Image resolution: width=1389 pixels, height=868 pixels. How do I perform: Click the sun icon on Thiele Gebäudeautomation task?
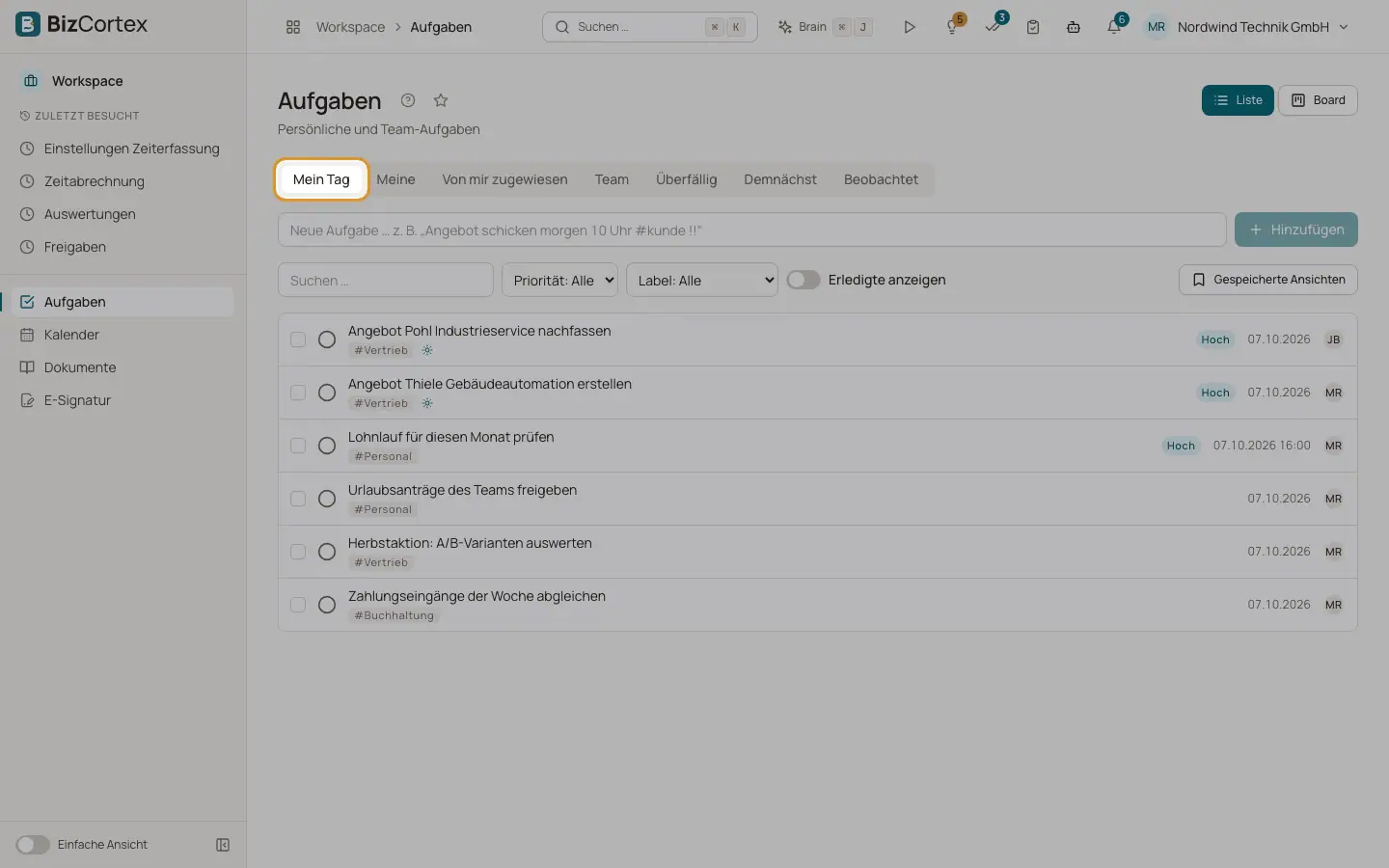pos(427,403)
